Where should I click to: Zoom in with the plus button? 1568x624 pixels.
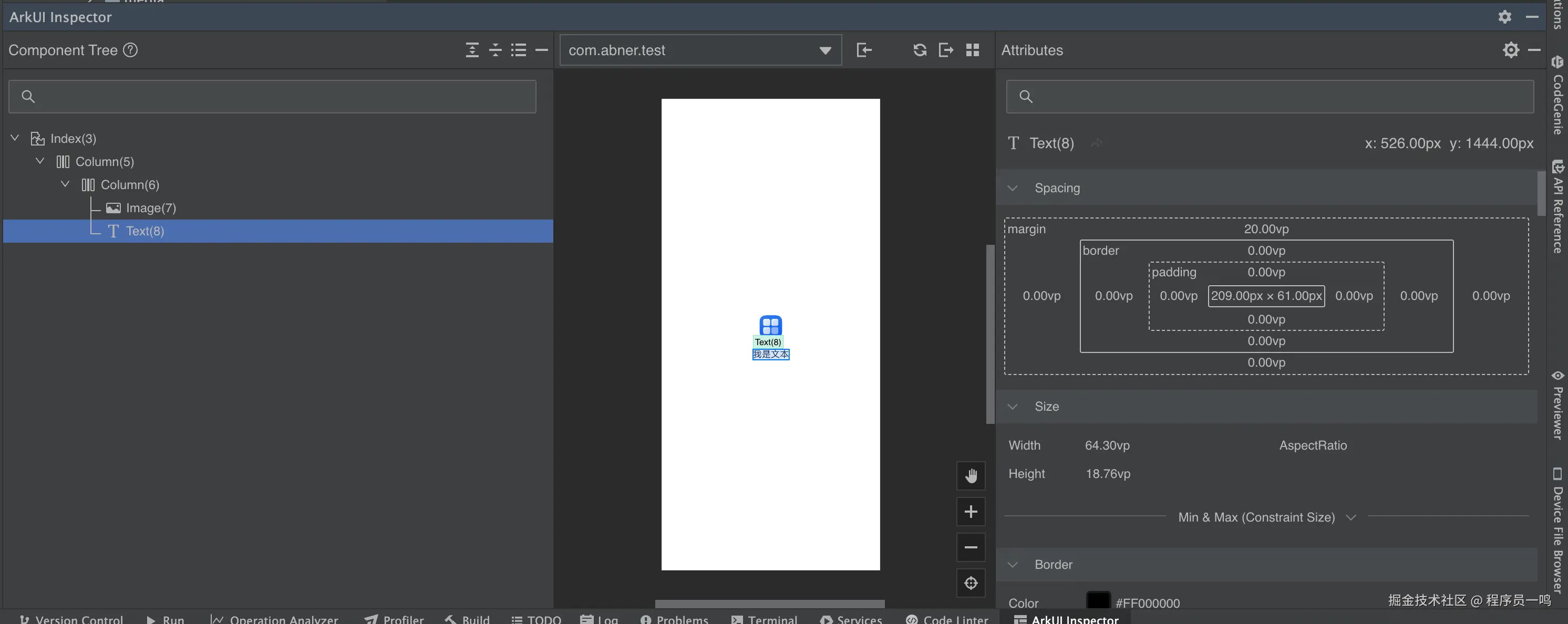click(x=971, y=512)
